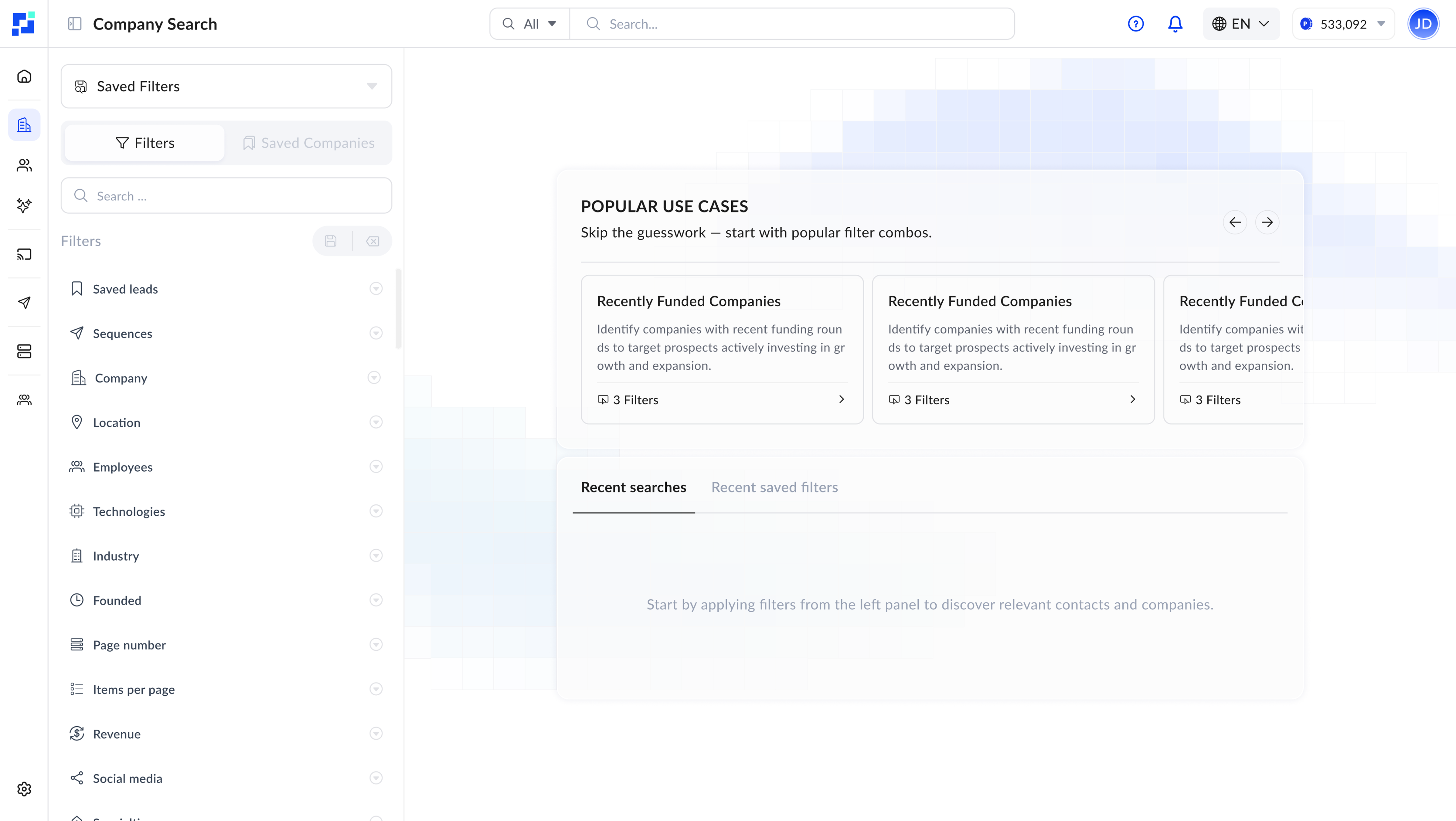Select the paper plane sequences icon in sidebar
The height and width of the screenshot is (821, 1456).
pyautogui.click(x=24, y=303)
